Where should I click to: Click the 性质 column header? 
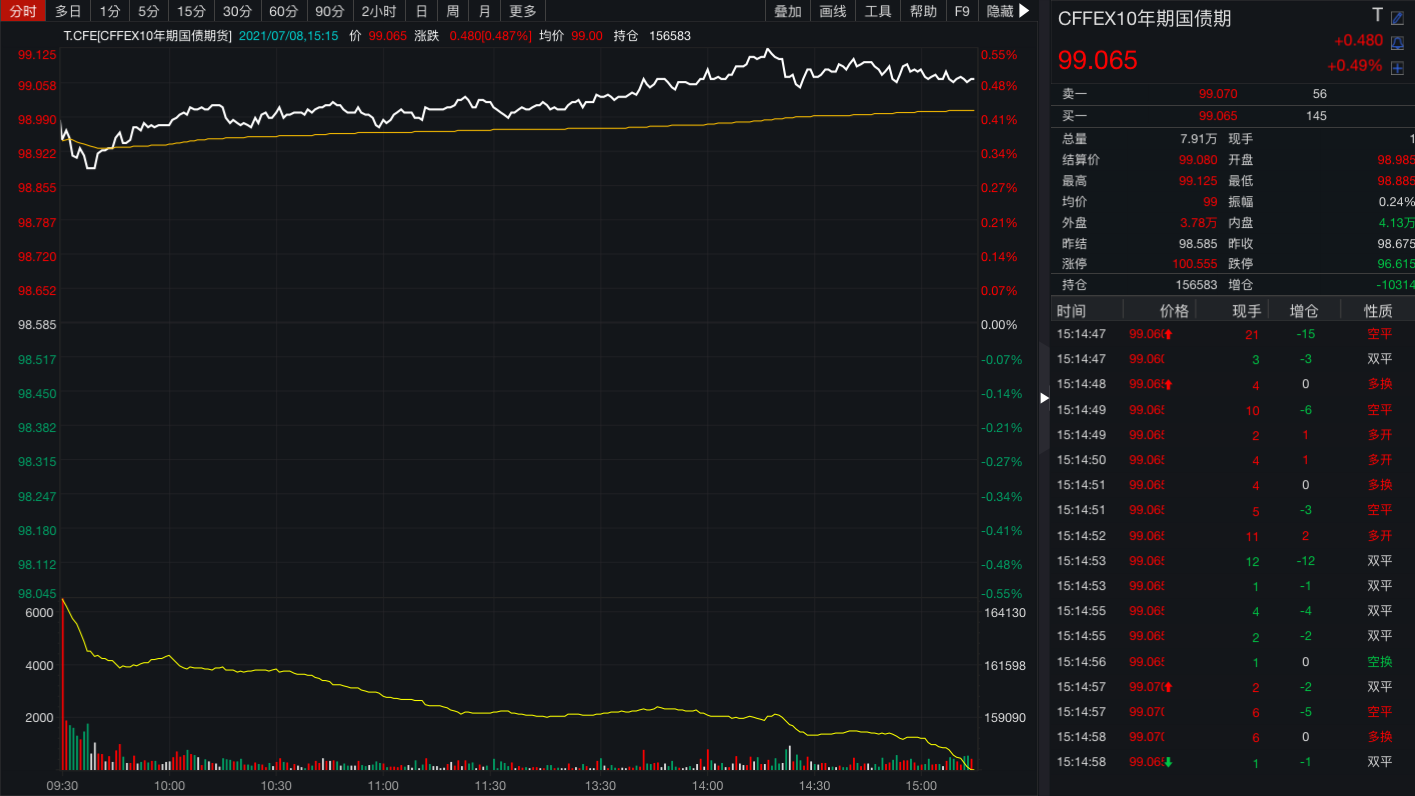(1378, 310)
